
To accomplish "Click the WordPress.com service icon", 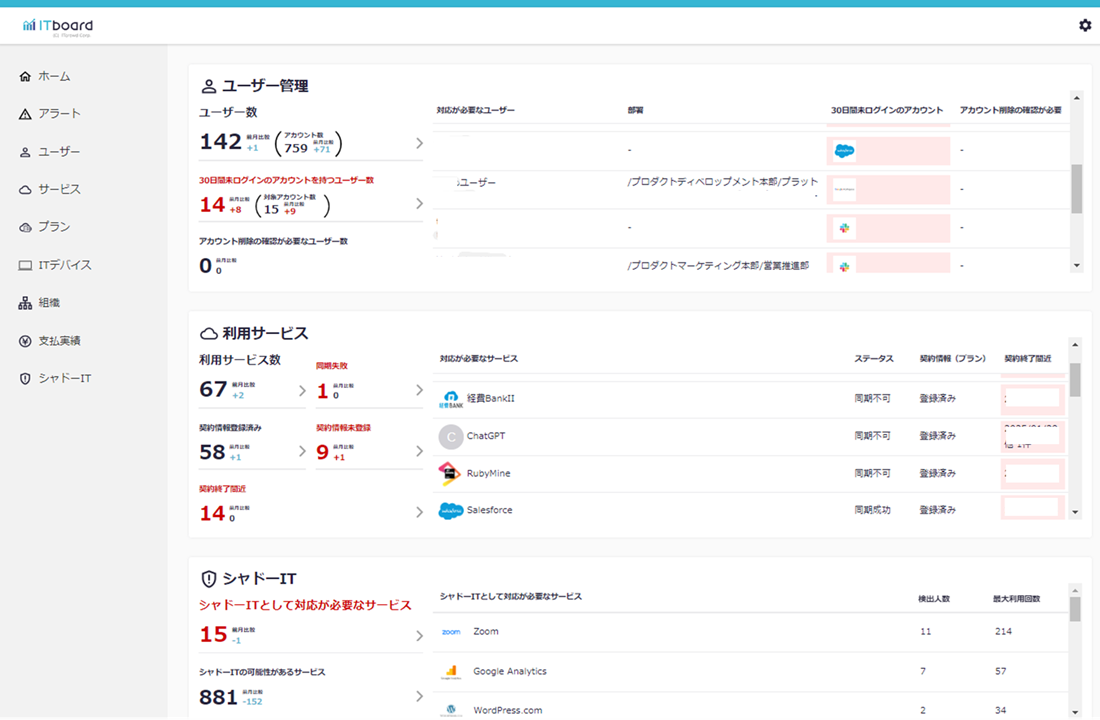I will coord(450,709).
